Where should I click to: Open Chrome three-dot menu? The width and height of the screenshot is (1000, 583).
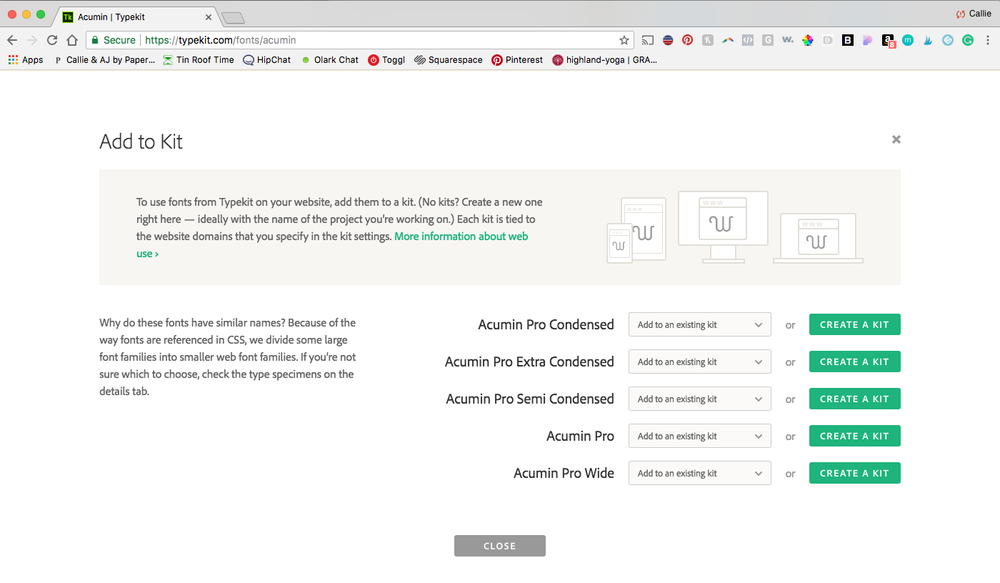pyautogui.click(x=988, y=40)
